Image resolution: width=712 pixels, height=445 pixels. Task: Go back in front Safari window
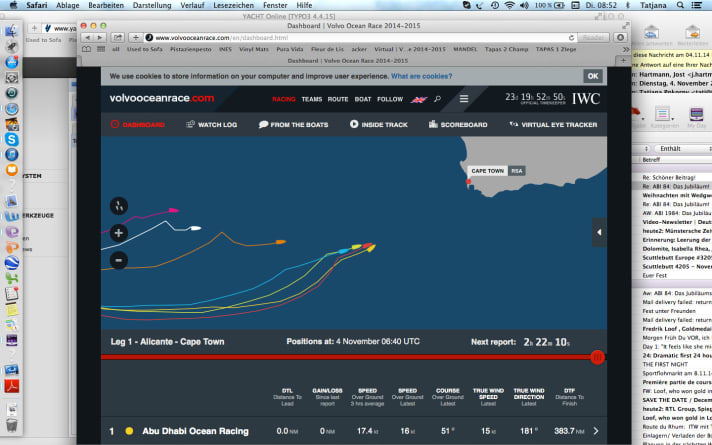[88, 38]
